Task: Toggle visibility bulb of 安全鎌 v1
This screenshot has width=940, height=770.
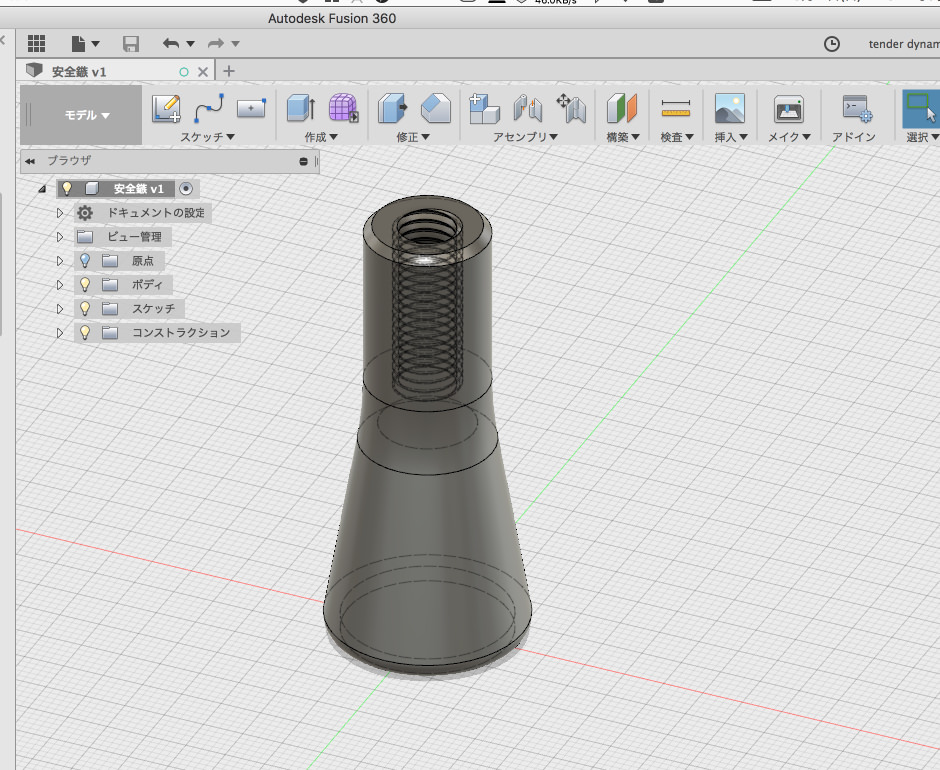Action: 67,189
